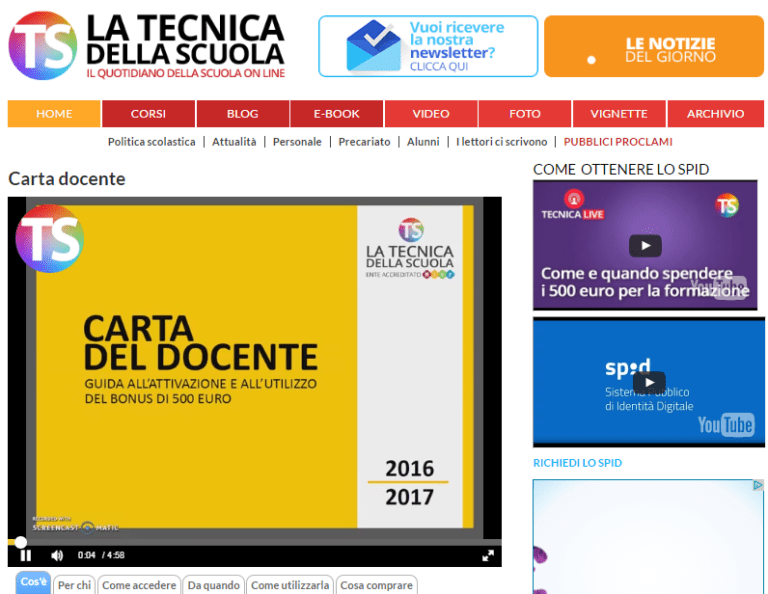
Task: Open the CORSI menu item
Action: pyautogui.click(x=148, y=114)
